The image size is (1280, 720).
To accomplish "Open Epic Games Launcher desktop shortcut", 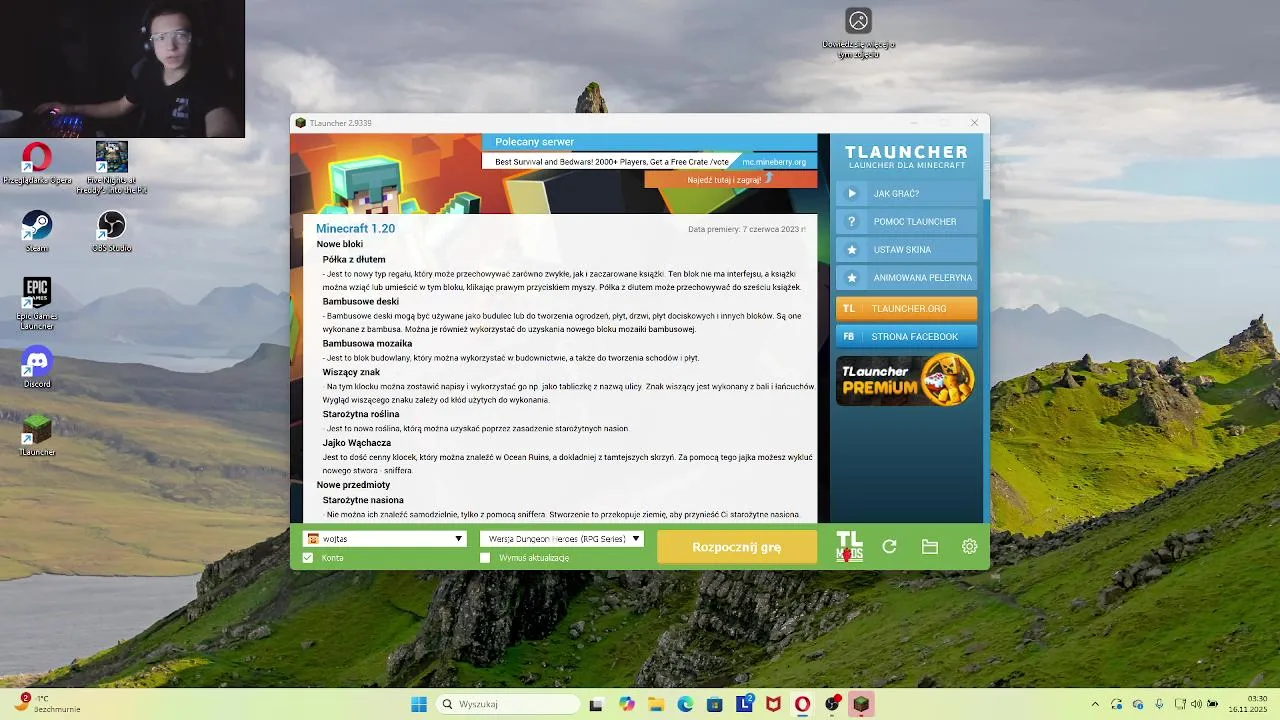I will [x=37, y=304].
